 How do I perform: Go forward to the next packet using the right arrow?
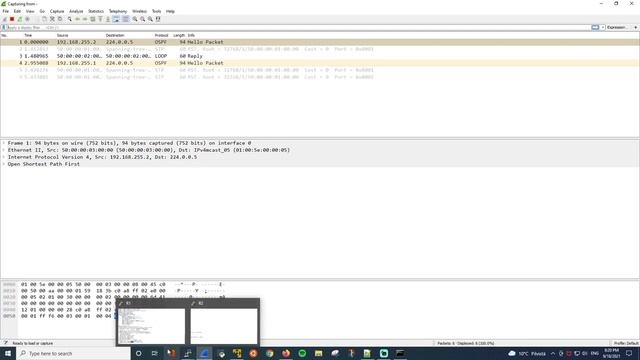pyautogui.click(x=85, y=19)
